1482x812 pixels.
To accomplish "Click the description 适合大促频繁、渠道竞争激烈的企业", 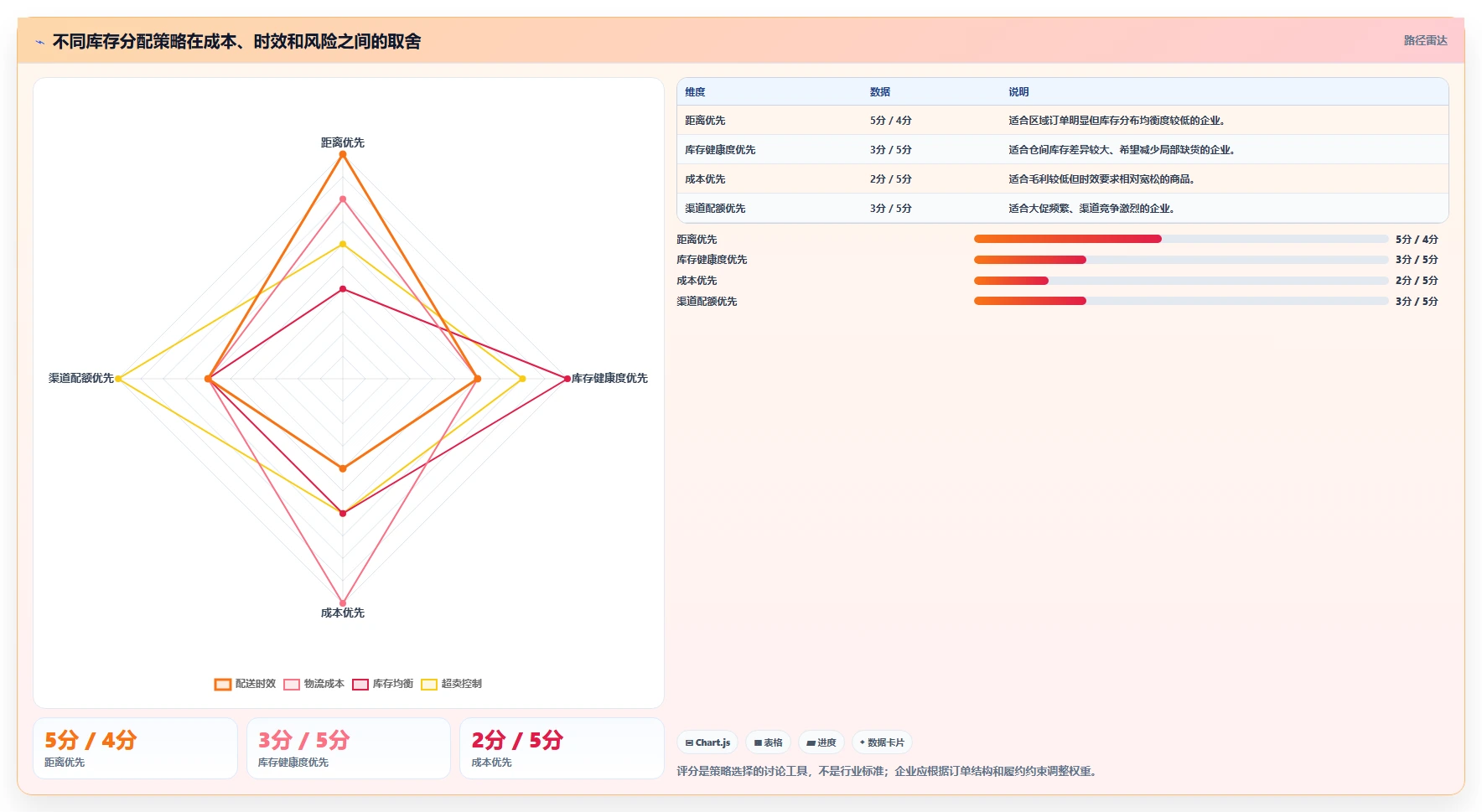I will pos(1091,209).
